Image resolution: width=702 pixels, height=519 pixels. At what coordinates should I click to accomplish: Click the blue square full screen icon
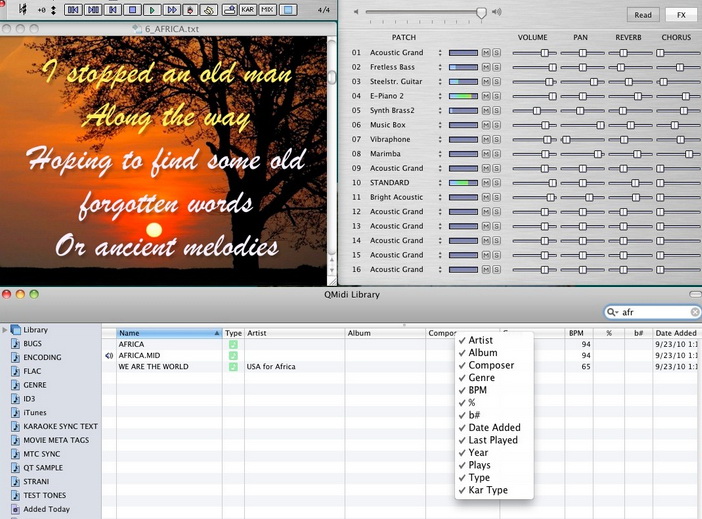pos(288,9)
